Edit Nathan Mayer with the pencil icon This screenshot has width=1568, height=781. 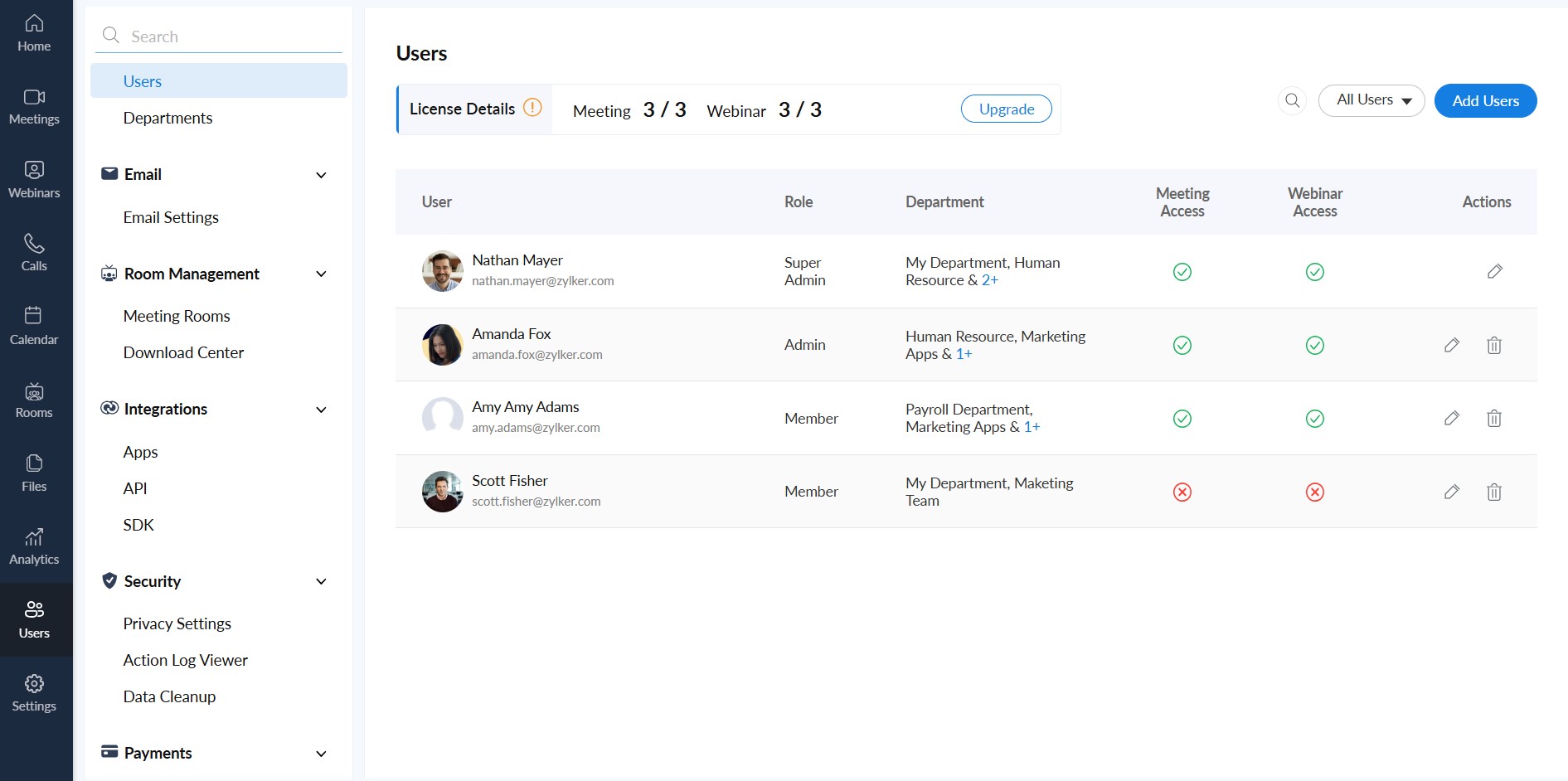pos(1494,271)
